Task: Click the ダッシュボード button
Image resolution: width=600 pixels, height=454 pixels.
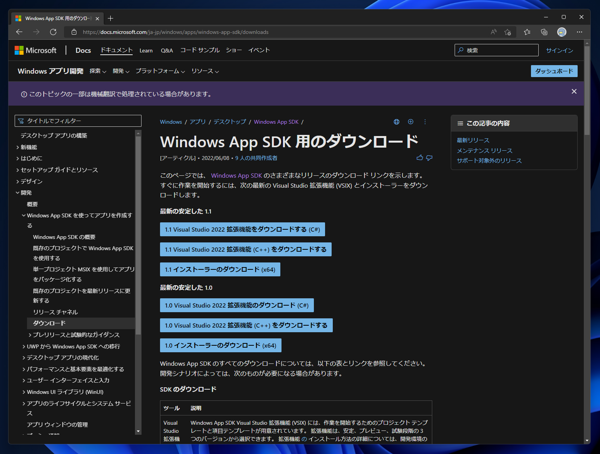Action: pyautogui.click(x=554, y=71)
